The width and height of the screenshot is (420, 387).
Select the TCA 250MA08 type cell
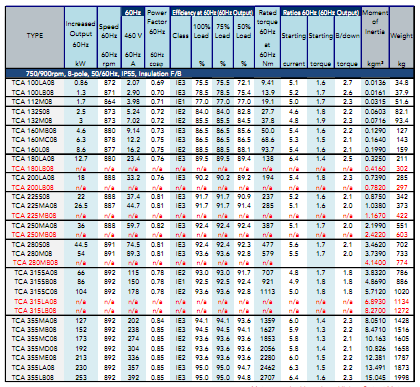tap(34, 226)
